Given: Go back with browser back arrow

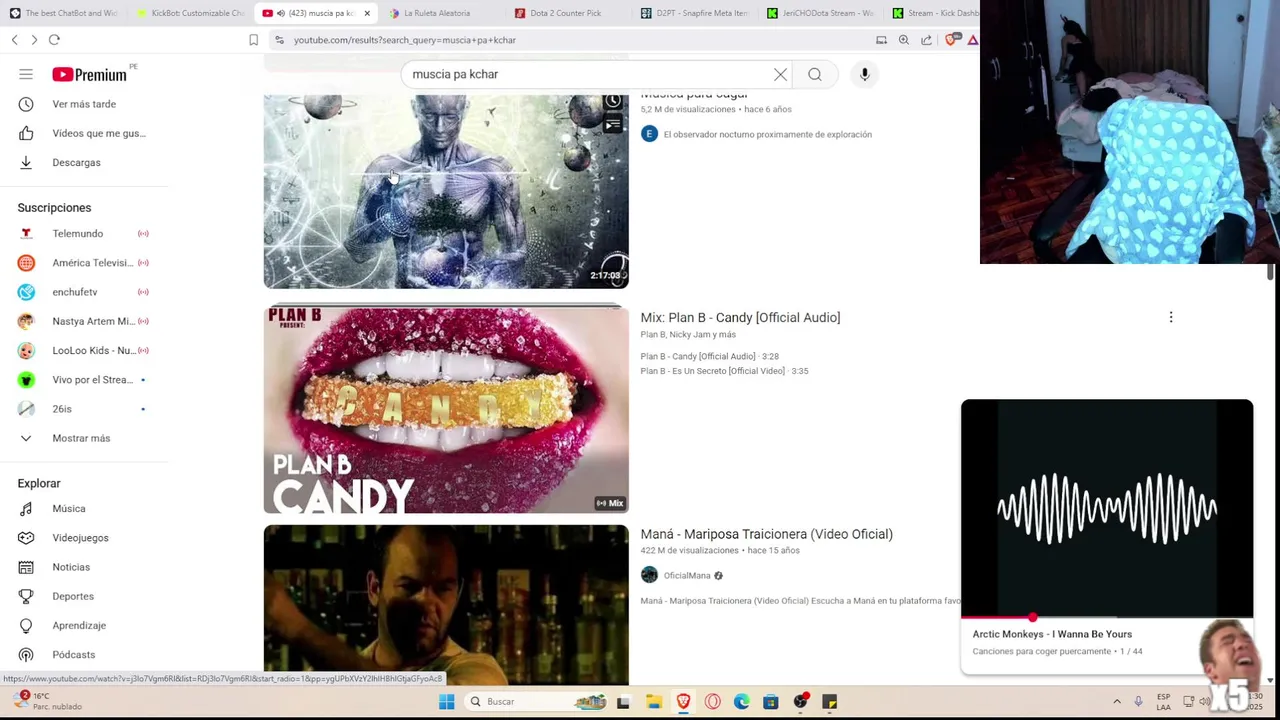Looking at the screenshot, I should click(x=14, y=40).
